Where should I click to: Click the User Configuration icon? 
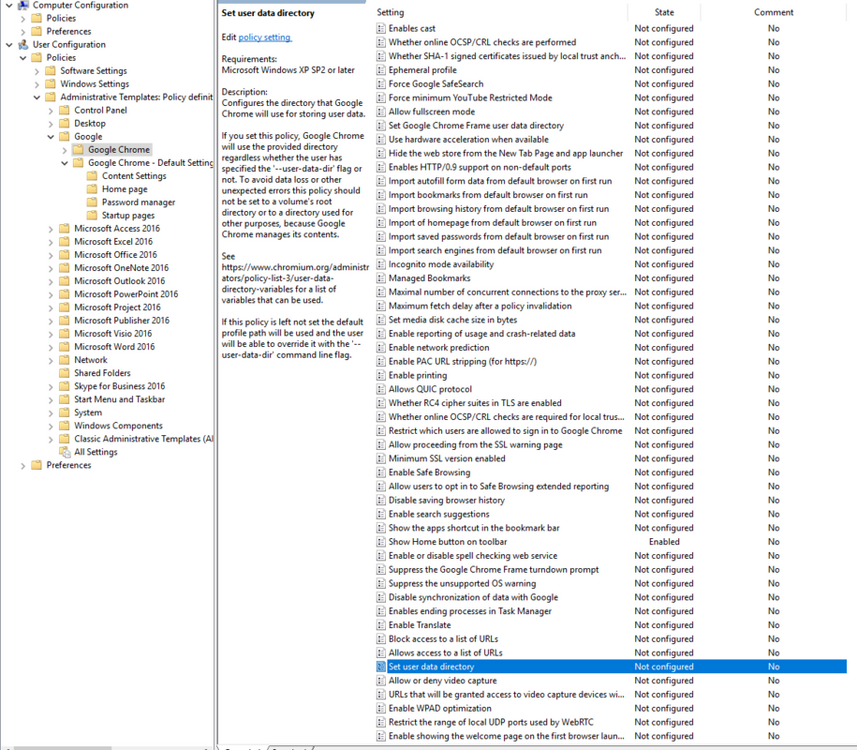pyautogui.click(x=23, y=44)
